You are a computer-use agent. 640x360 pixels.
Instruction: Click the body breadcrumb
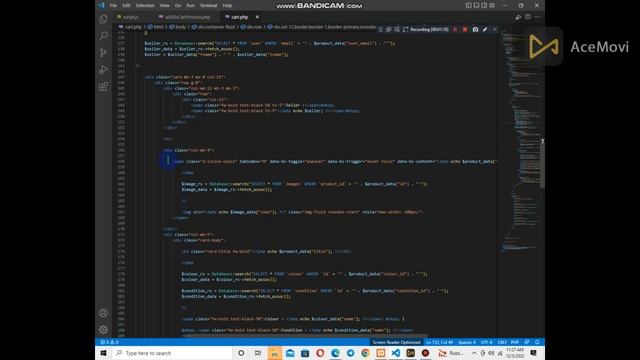180,27
